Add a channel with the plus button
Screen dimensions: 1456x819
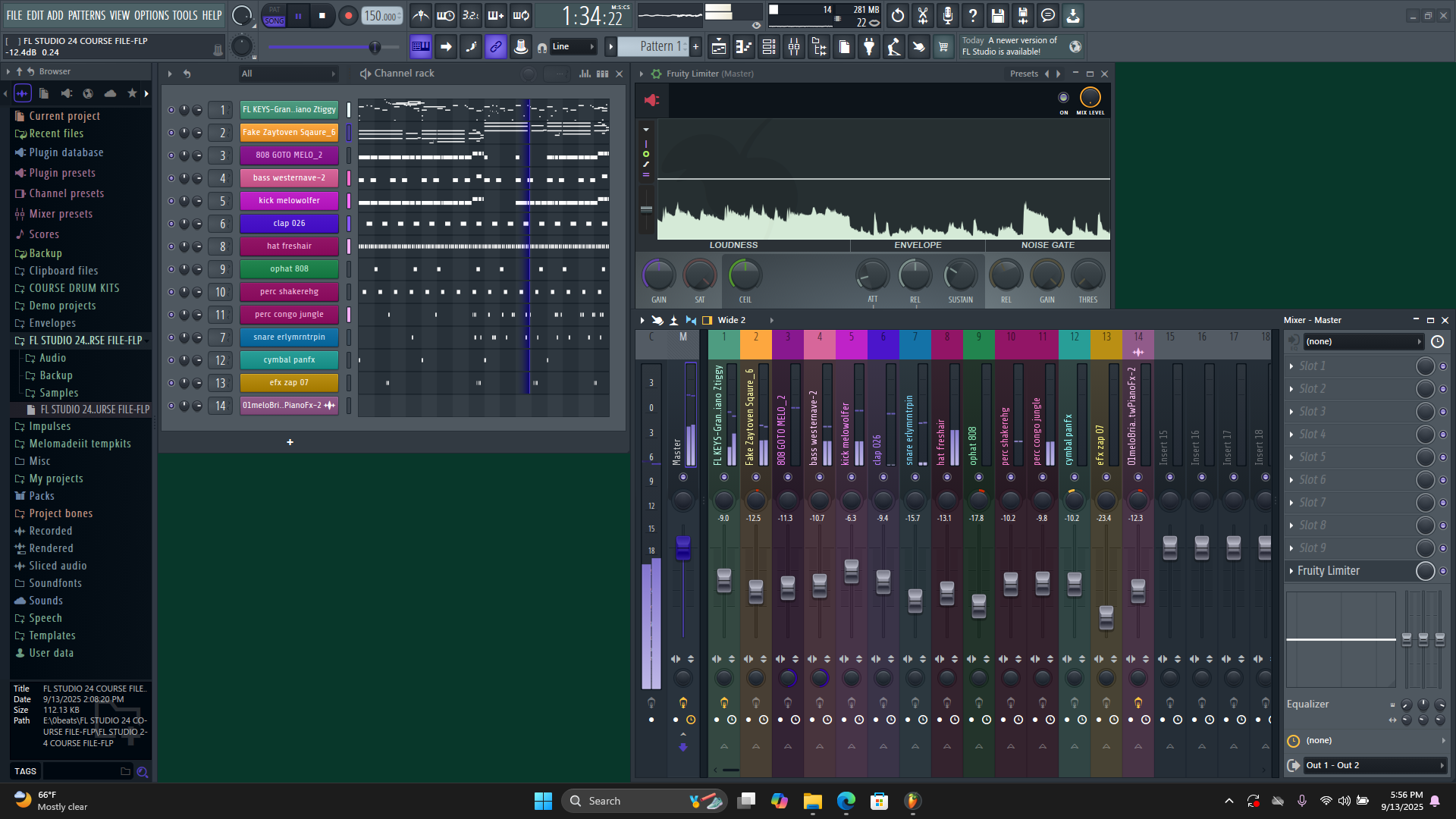click(290, 442)
